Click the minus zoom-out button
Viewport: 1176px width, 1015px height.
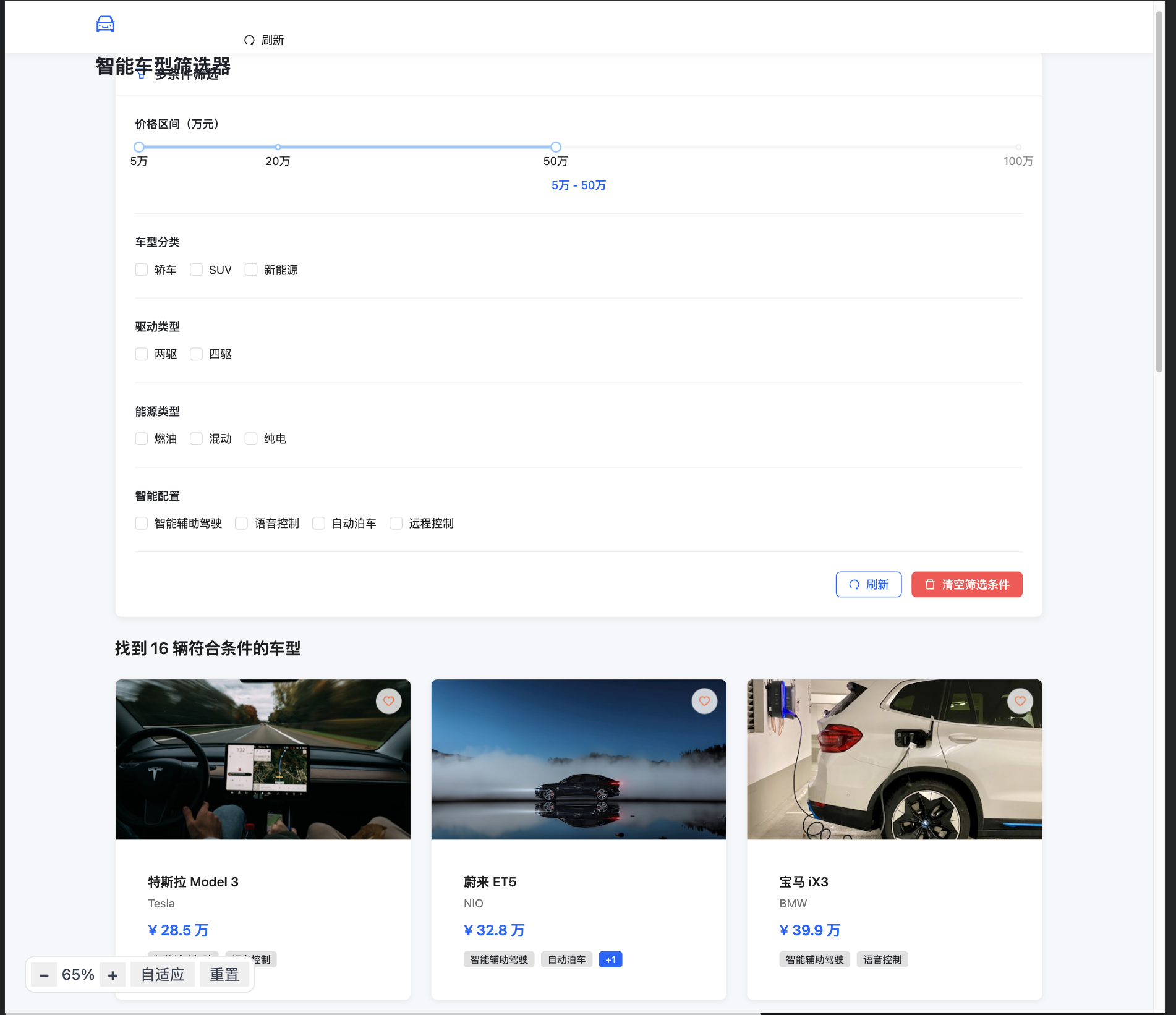point(44,975)
